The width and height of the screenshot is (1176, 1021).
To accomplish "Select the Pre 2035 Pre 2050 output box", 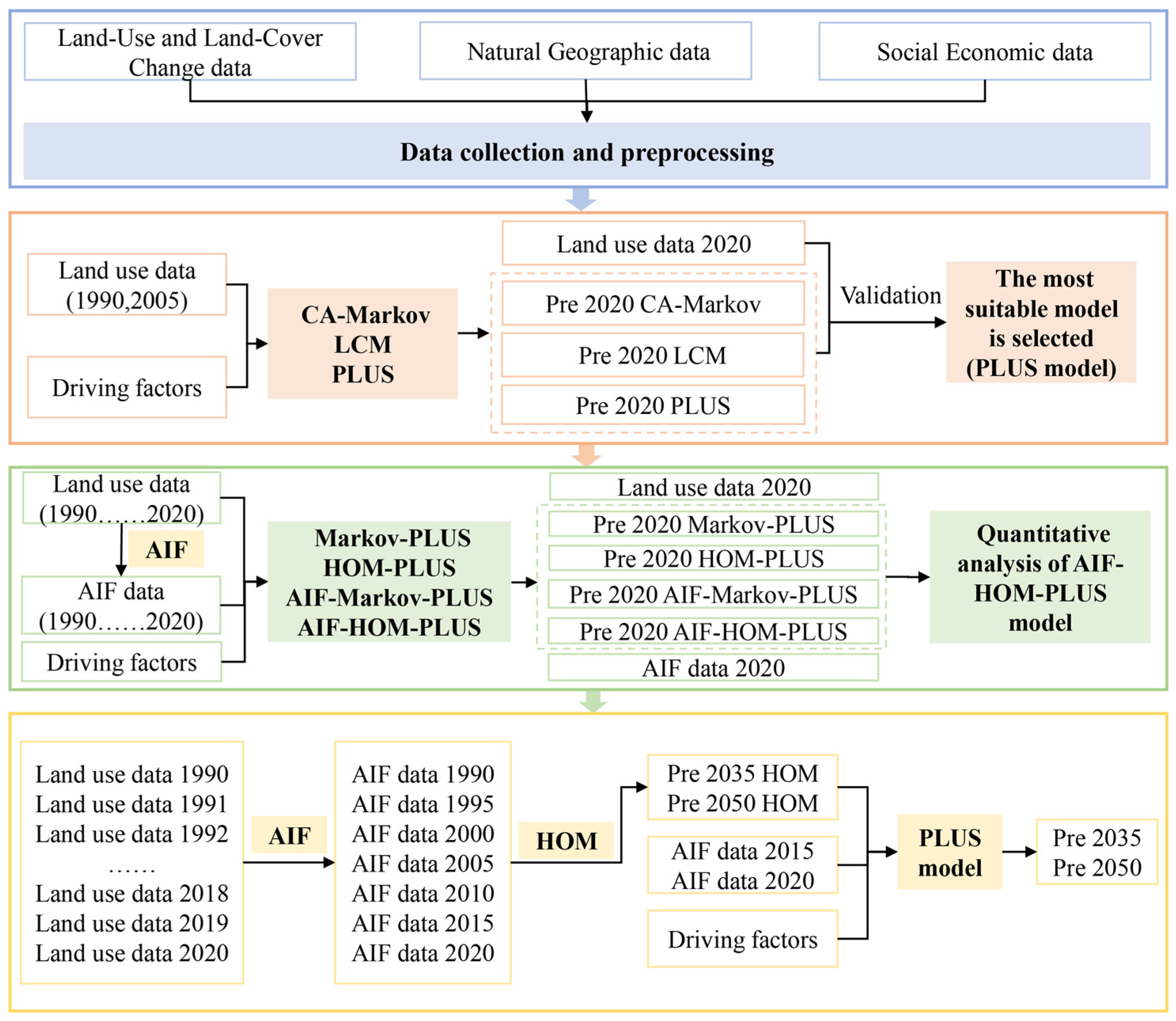I will 1096,853.
